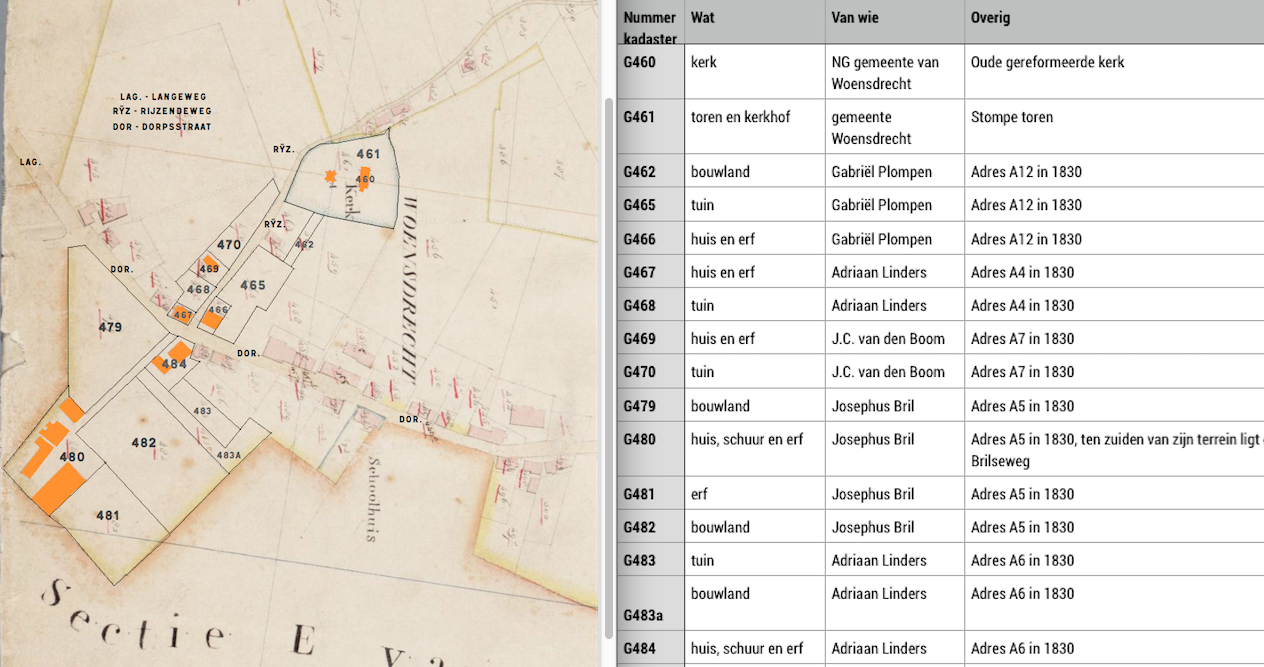Select the orange house on parcel 469

pyautogui.click(x=209, y=264)
